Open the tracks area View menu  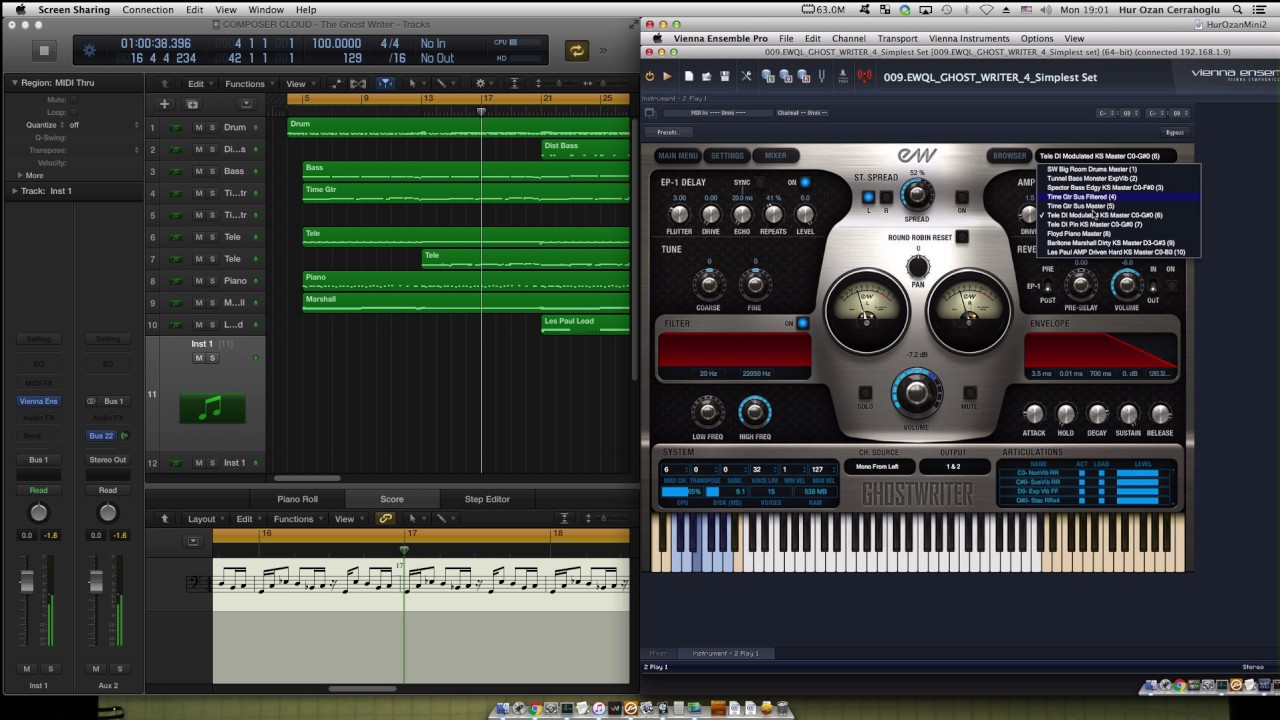click(x=300, y=84)
